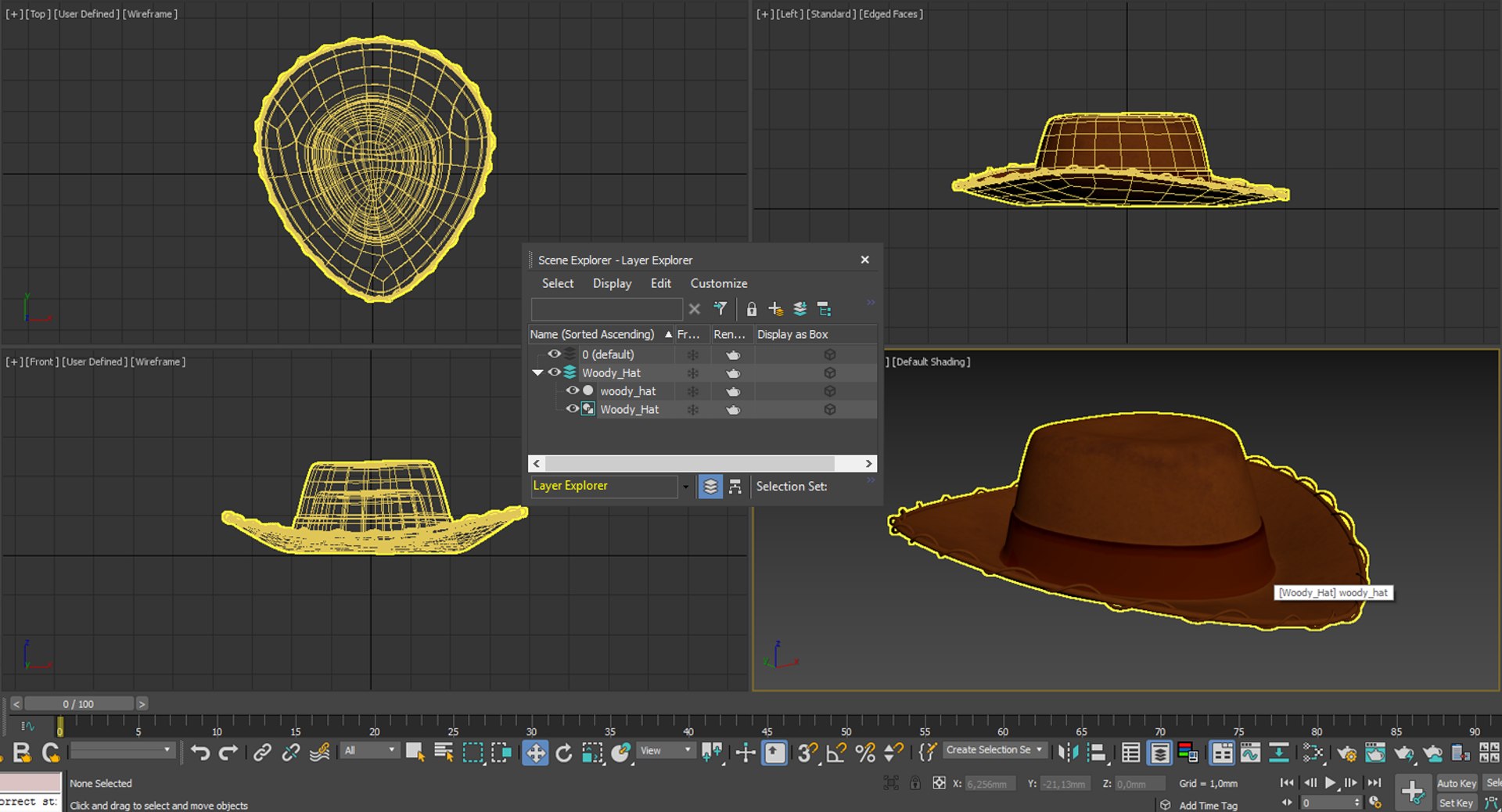Open the [Default Shading] perspective viewport menu
The image size is (1502, 812).
[x=931, y=361]
